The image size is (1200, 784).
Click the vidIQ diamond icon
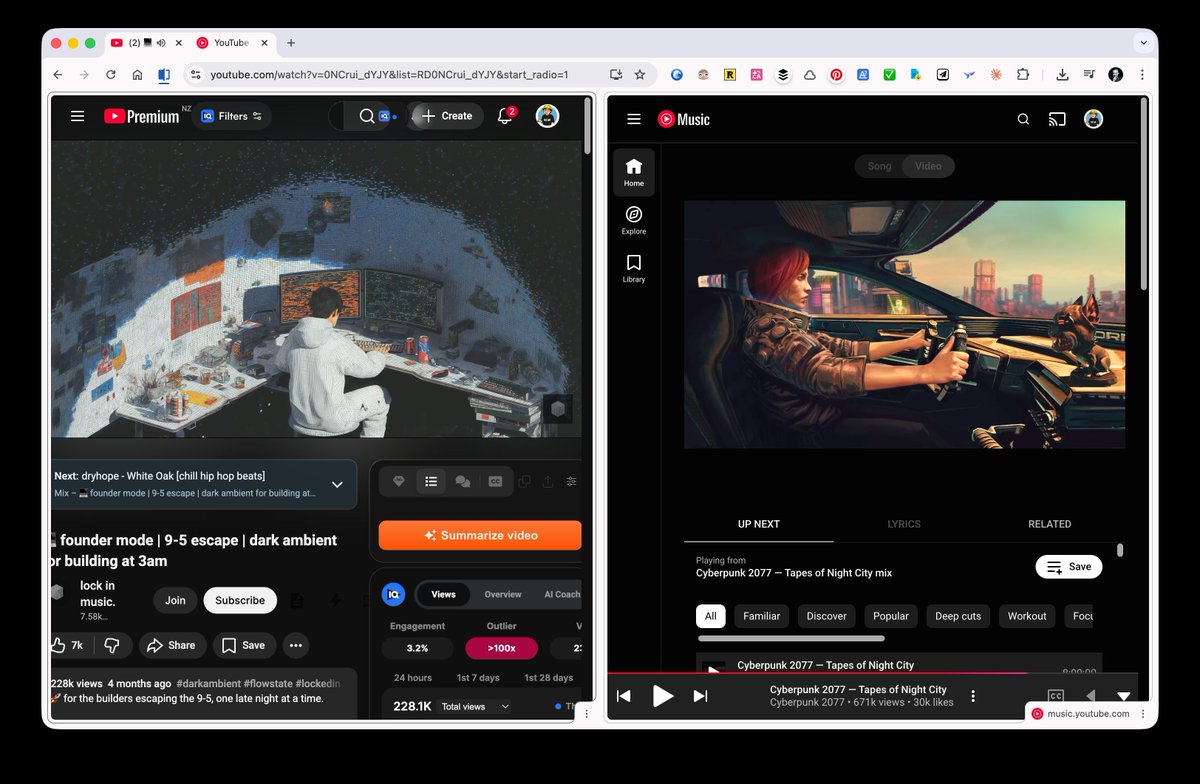click(x=399, y=481)
